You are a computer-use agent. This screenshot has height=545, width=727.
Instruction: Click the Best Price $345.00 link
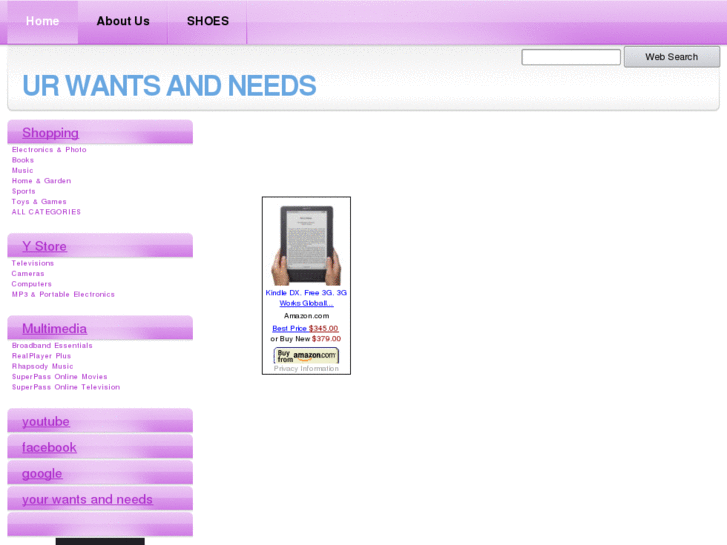(305, 328)
